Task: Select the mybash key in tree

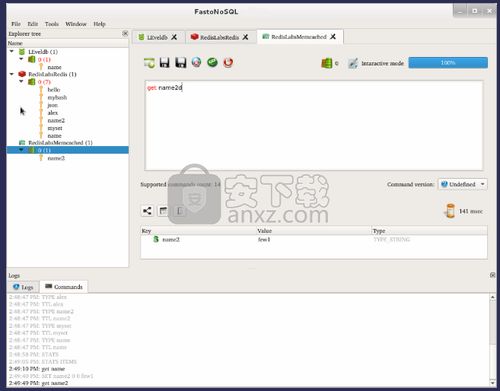Action: pyautogui.click(x=57, y=97)
